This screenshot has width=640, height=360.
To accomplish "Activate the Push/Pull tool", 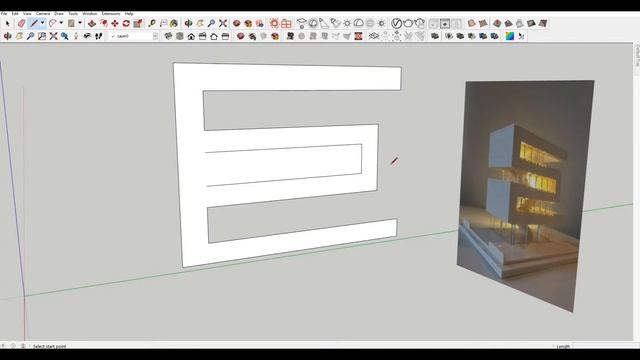I will (92, 24).
